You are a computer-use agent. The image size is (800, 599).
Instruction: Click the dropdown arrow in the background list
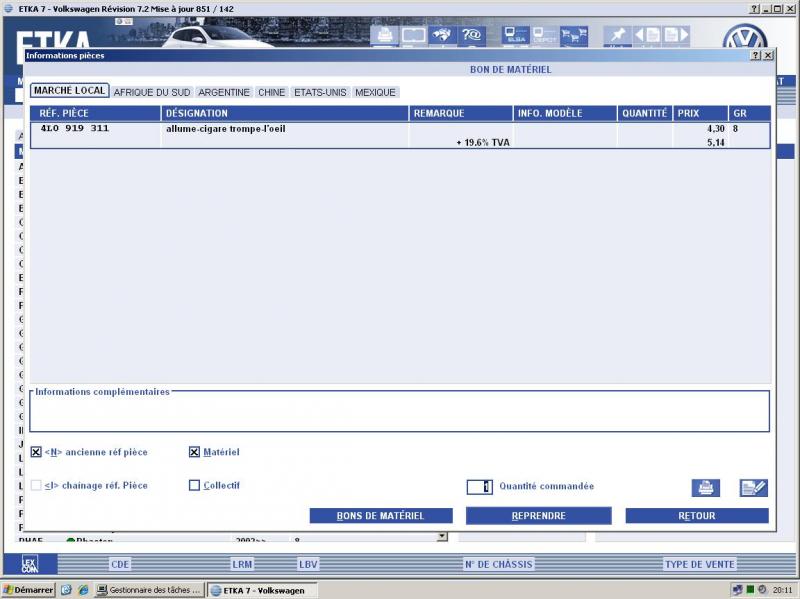[x=442, y=536]
